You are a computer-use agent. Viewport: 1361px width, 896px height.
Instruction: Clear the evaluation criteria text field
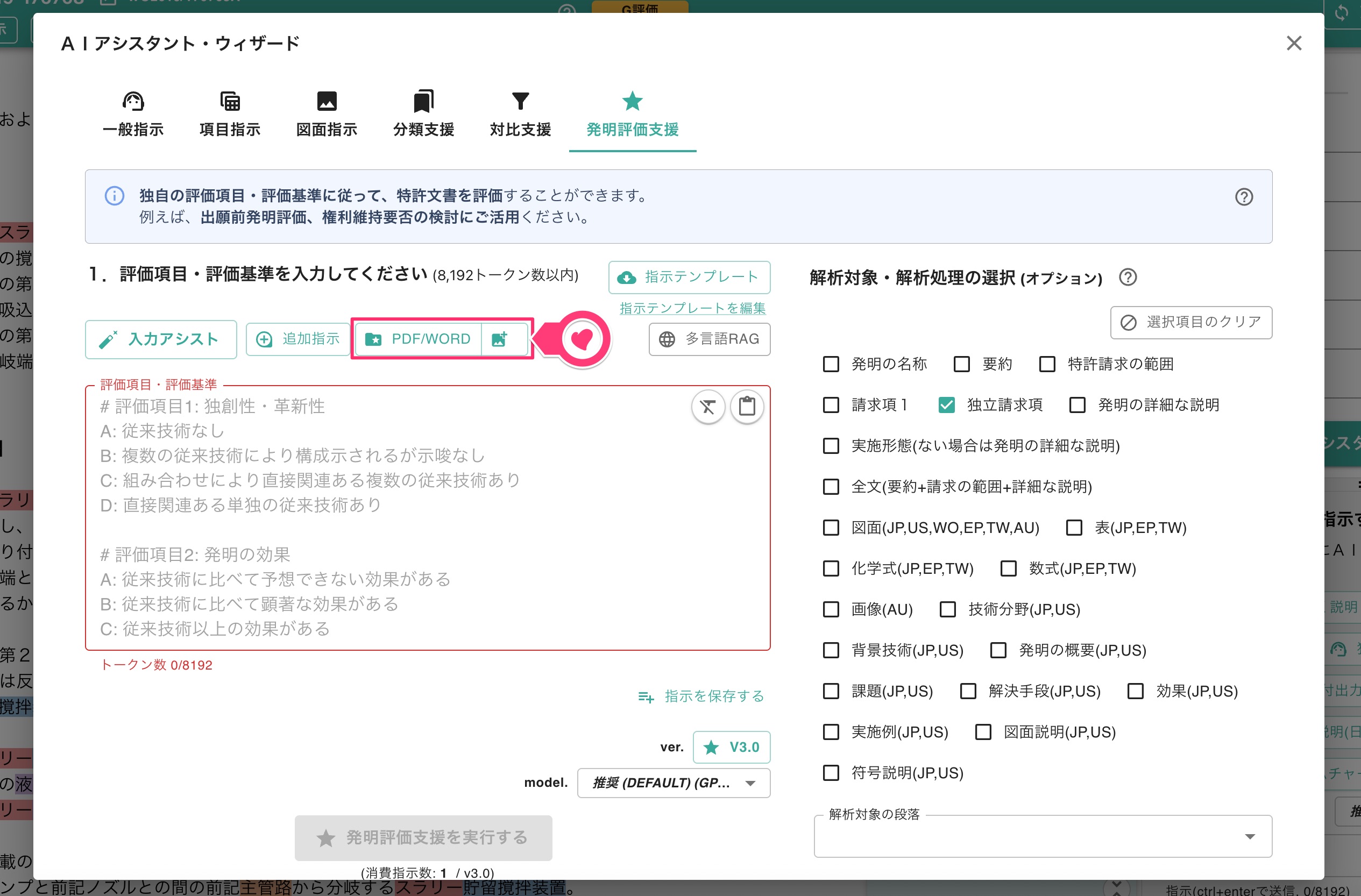point(708,407)
